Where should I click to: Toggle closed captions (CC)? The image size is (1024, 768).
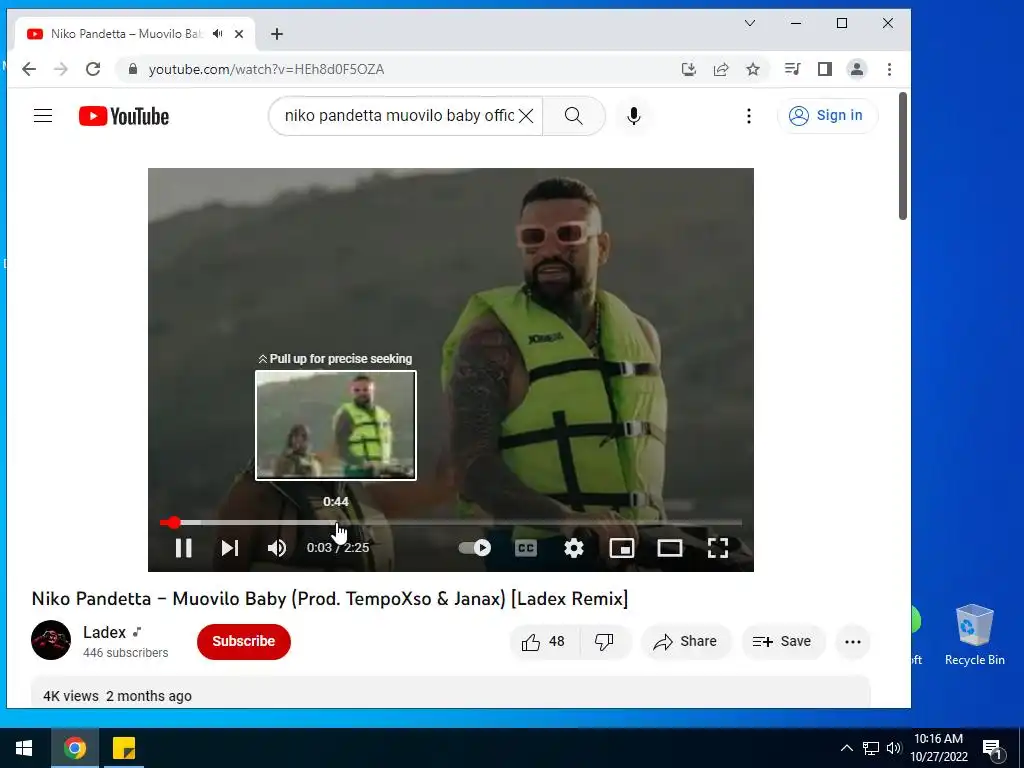click(526, 548)
